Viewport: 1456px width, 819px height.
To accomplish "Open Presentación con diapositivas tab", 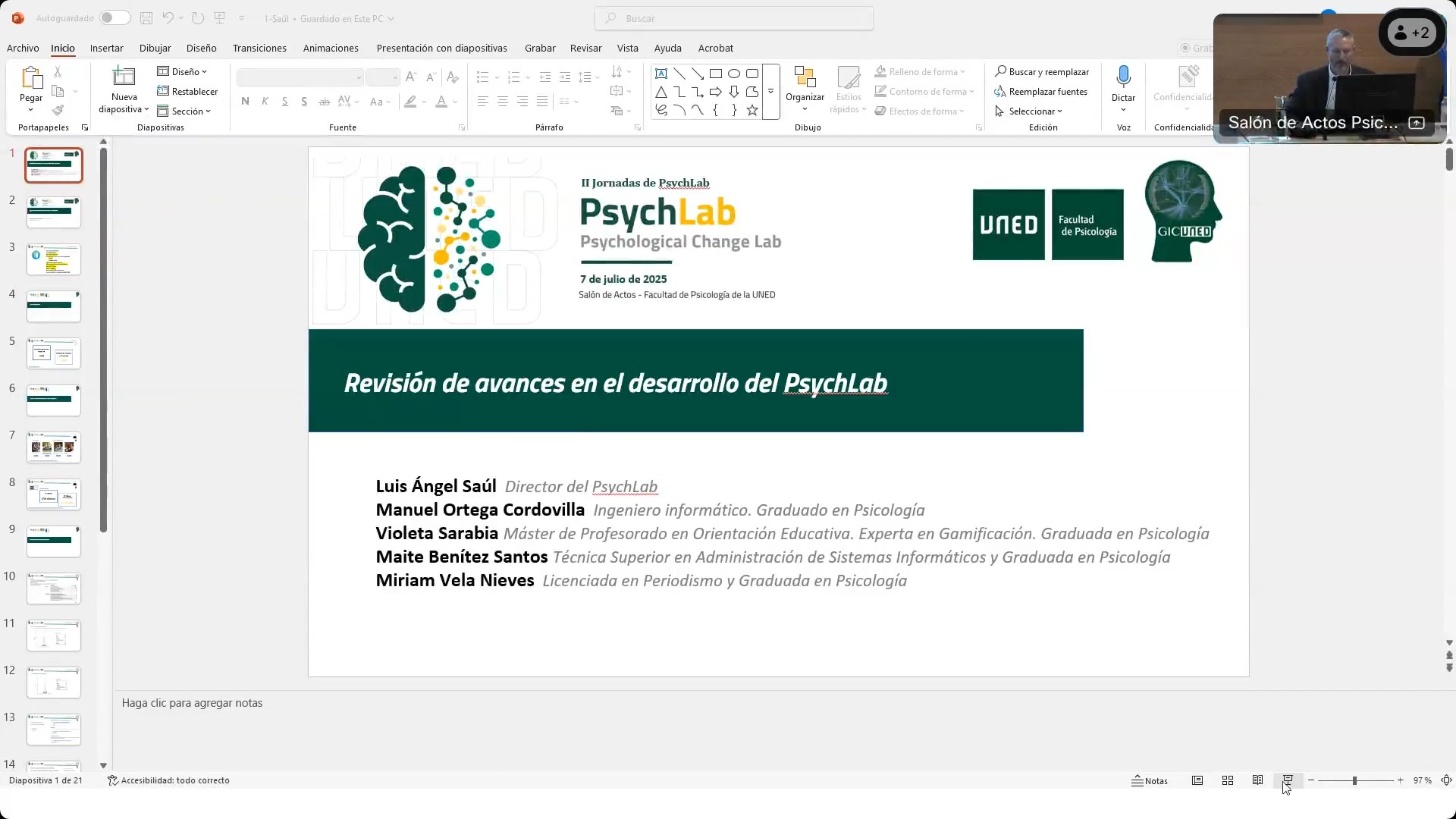I will point(442,48).
